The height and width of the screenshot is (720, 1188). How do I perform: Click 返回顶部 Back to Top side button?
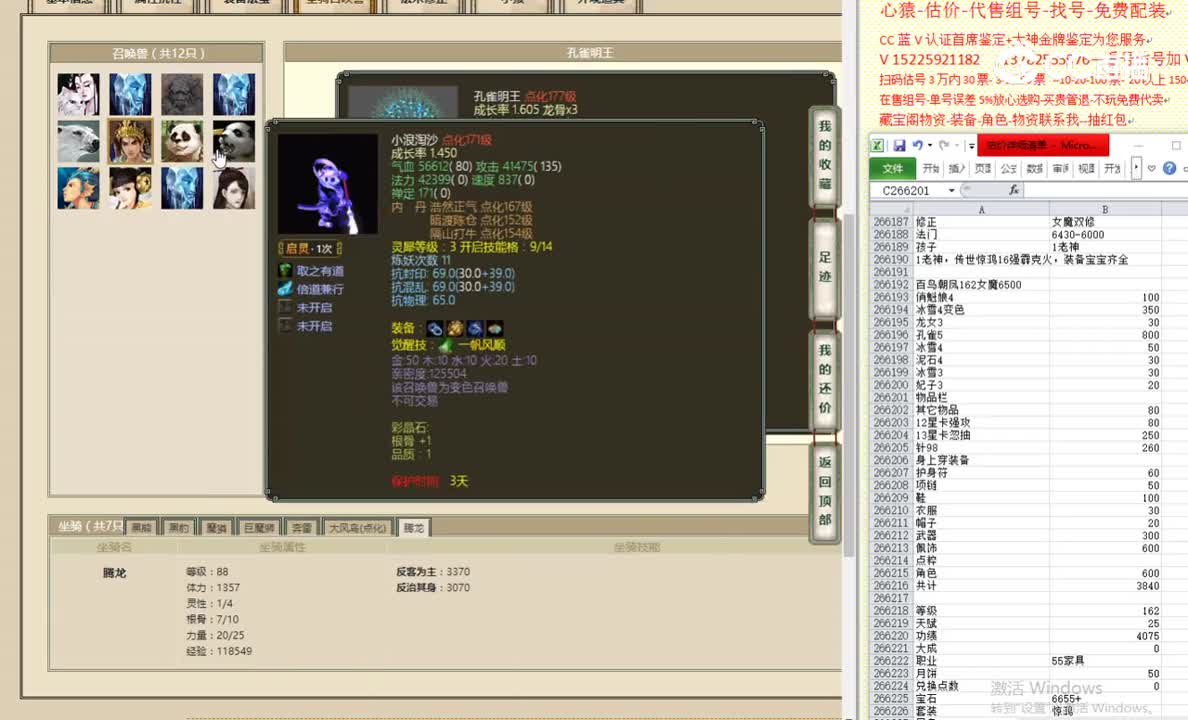pos(824,491)
